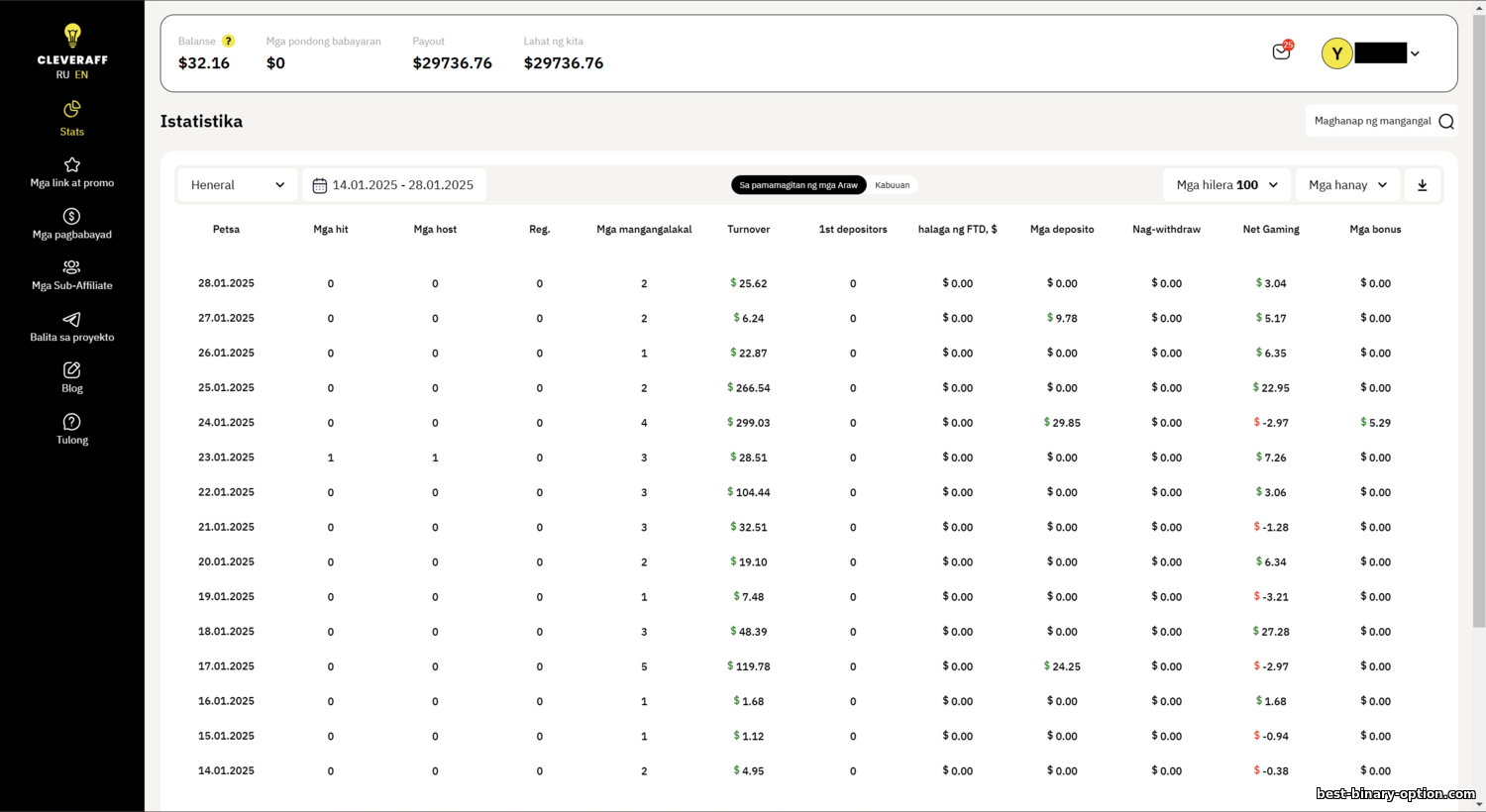This screenshot has width=1486, height=812.
Task: Click the Turnover column header
Action: pos(748,229)
